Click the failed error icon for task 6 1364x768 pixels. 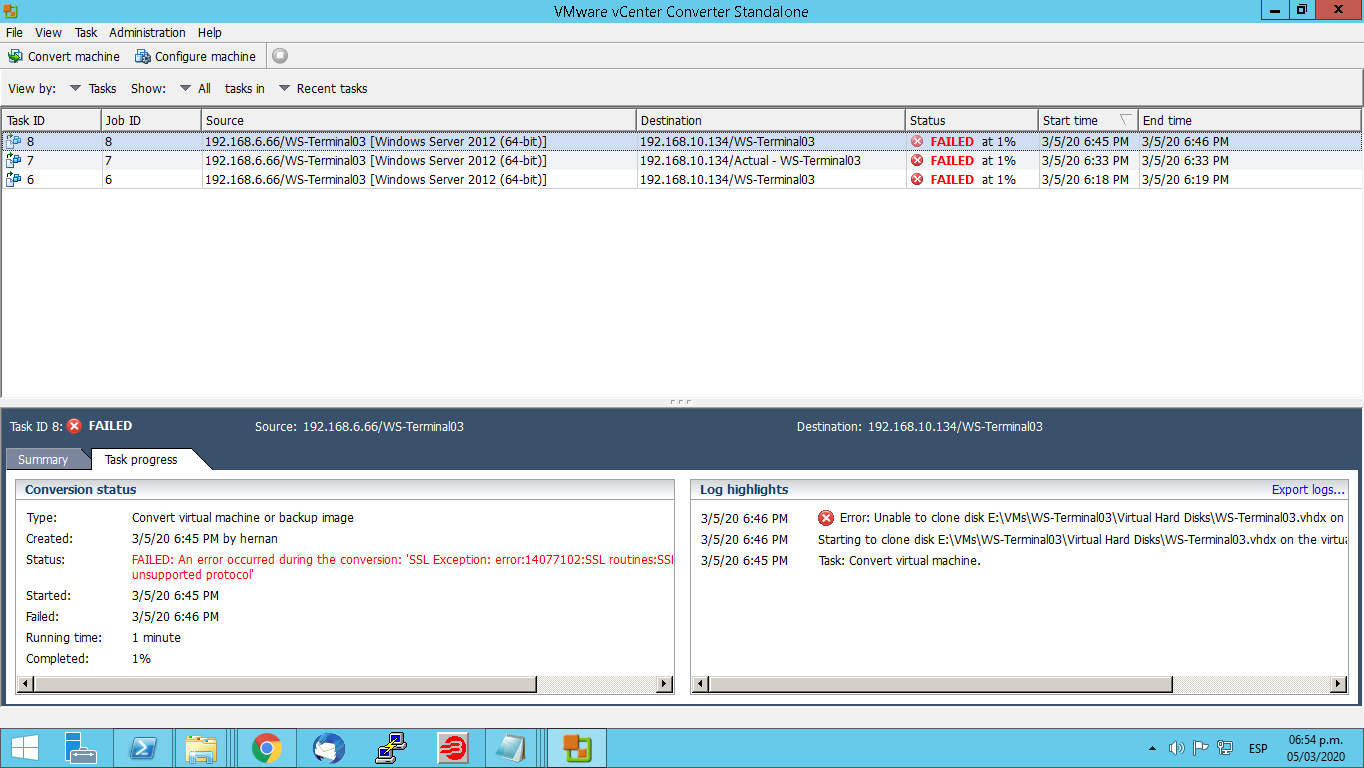tap(917, 179)
